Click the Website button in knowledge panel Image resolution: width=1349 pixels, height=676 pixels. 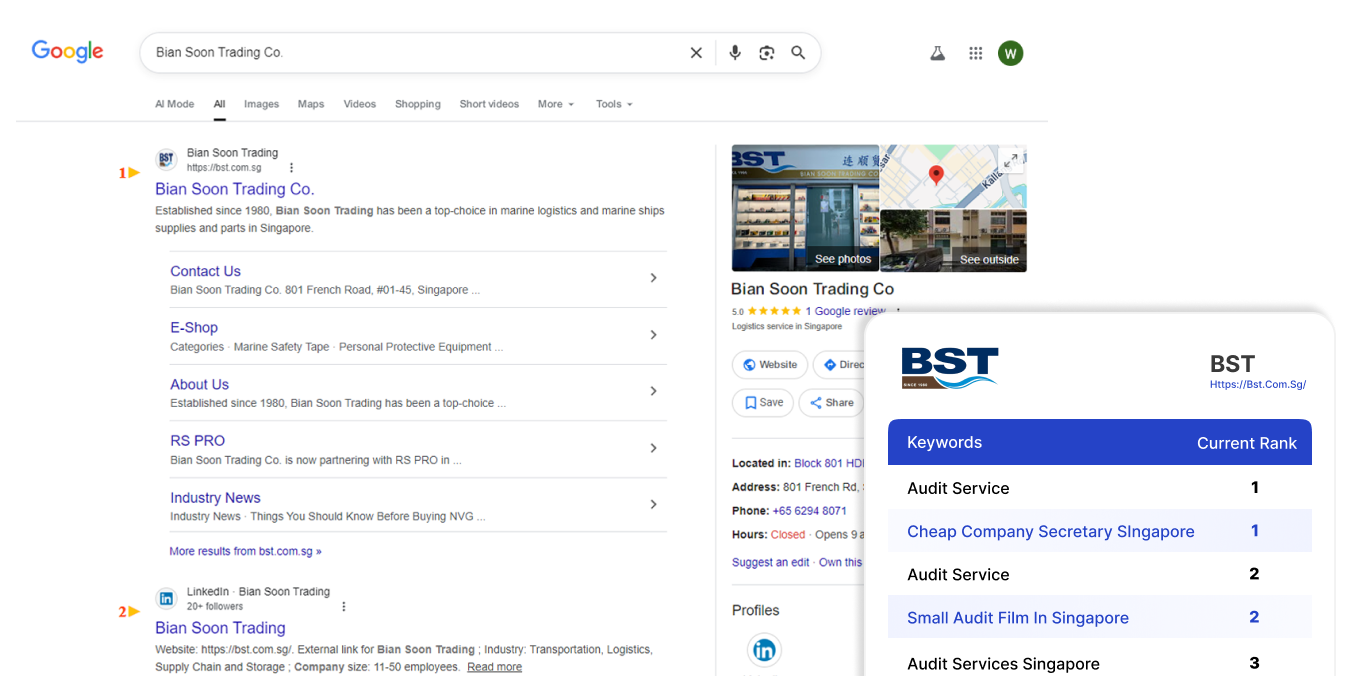pos(770,365)
